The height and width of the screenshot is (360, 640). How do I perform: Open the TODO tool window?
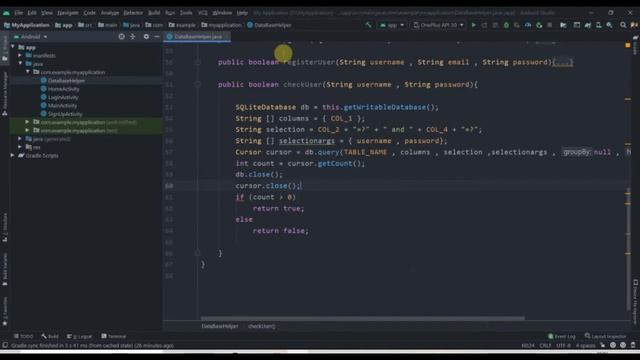click(24, 336)
